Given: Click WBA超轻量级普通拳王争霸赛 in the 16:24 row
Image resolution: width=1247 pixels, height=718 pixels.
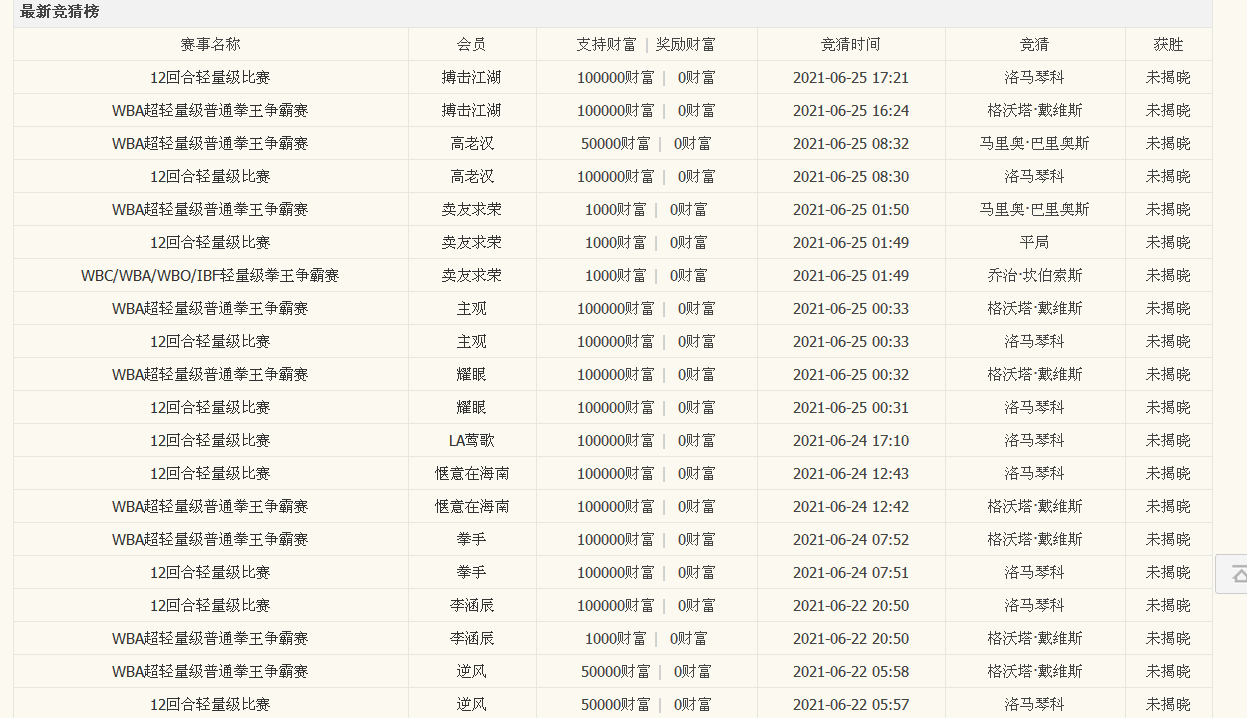Looking at the screenshot, I should [x=210, y=110].
